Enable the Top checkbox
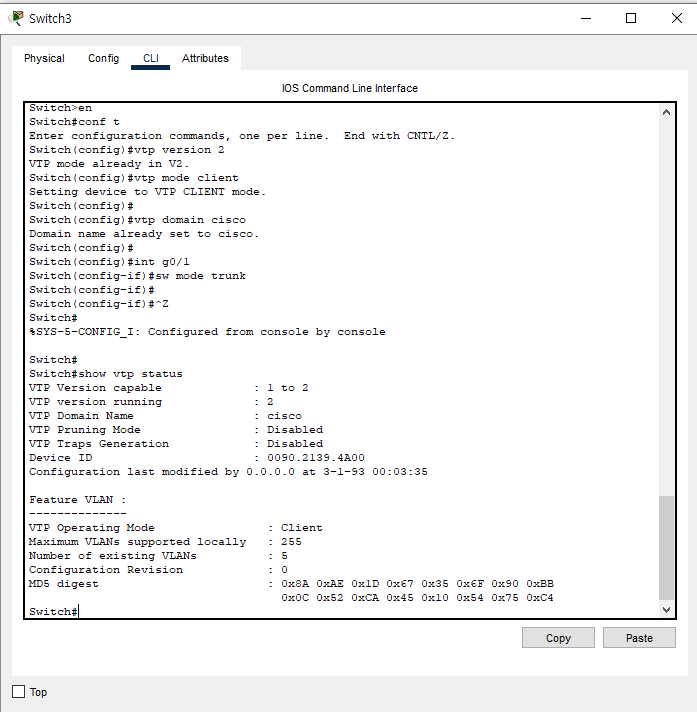Viewport: 697px width, 712px height. coord(19,692)
